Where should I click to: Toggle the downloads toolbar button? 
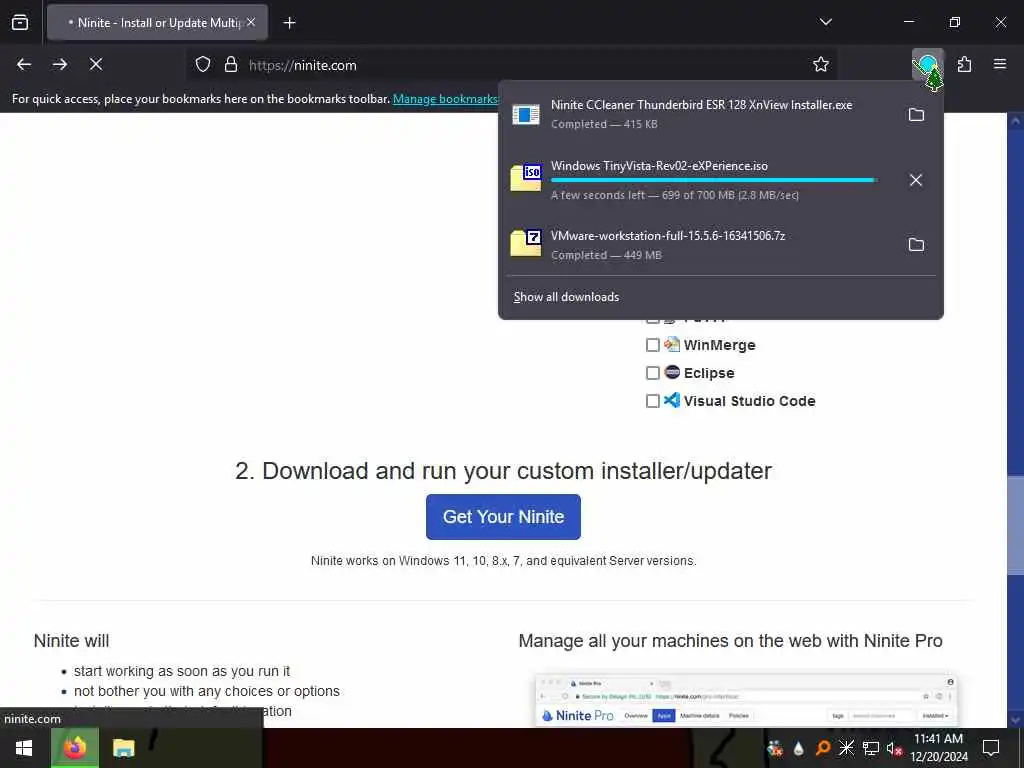pyautogui.click(x=928, y=65)
